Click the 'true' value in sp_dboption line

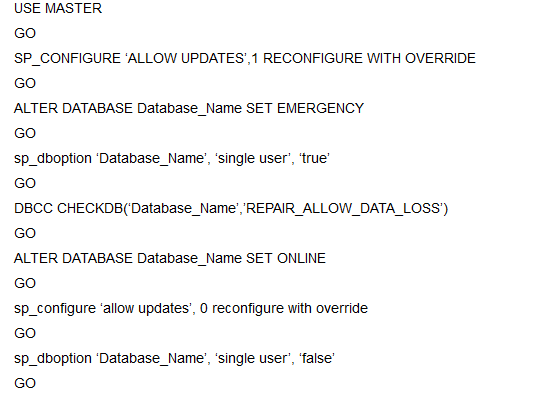coord(314,159)
